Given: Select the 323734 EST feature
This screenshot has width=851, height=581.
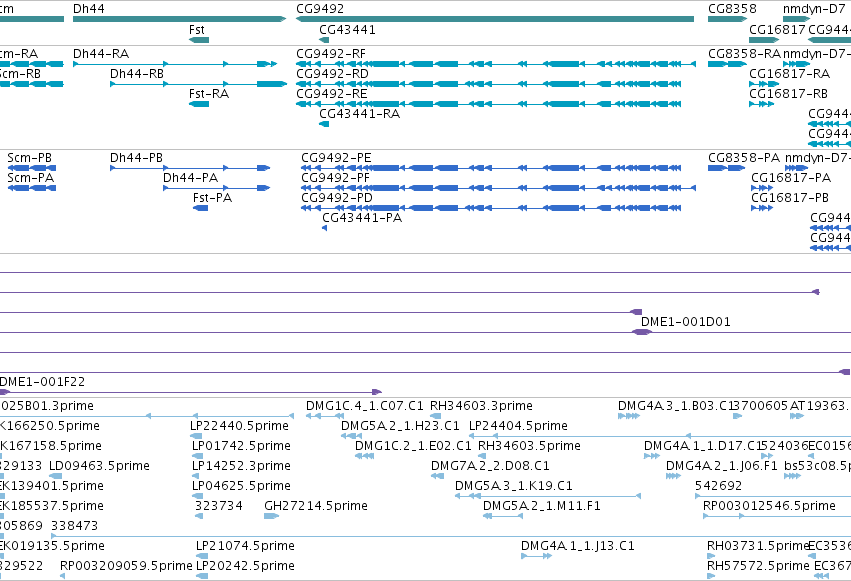Looking at the screenshot, I should pos(199,516).
